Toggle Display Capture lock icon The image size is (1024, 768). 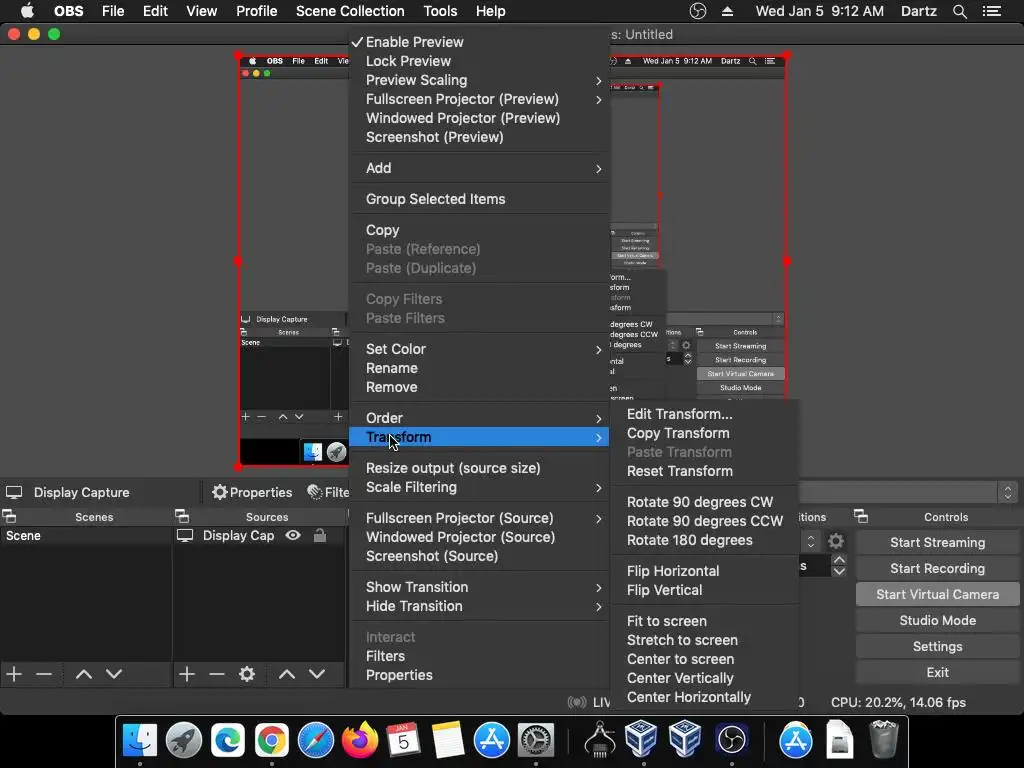[319, 536]
